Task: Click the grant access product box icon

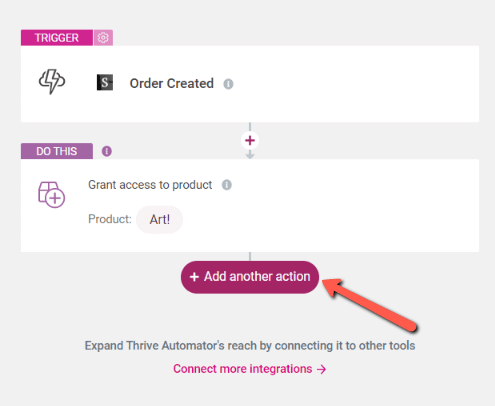Action: coord(51,195)
